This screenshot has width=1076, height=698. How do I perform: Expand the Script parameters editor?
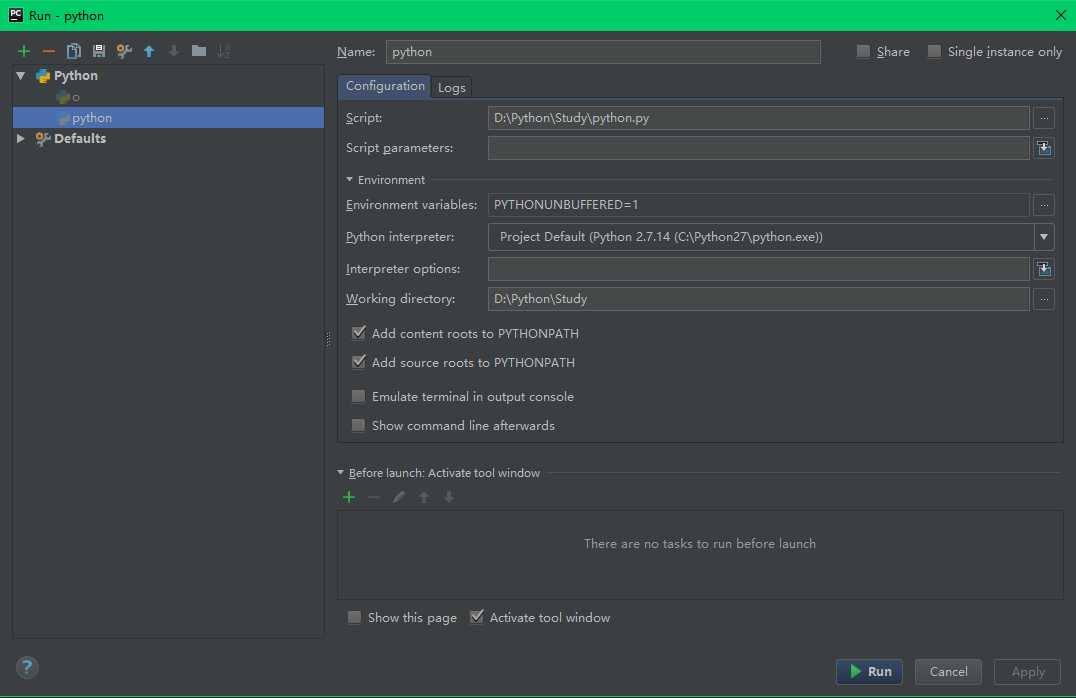coord(1044,148)
